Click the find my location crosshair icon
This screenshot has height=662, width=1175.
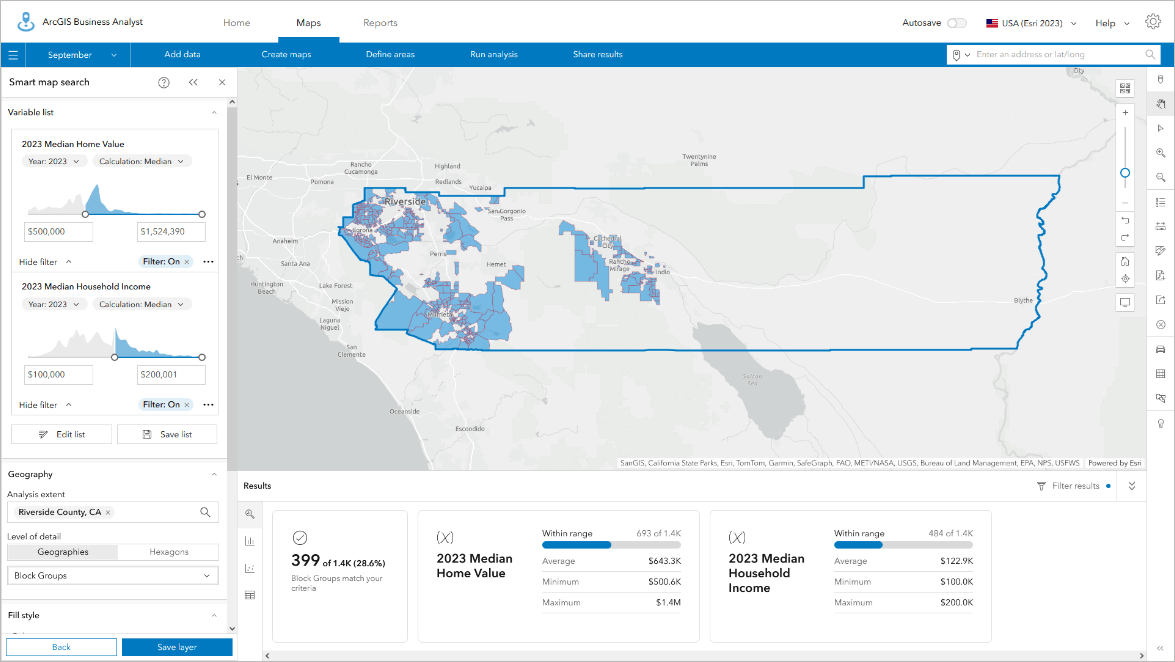[x=1124, y=280]
